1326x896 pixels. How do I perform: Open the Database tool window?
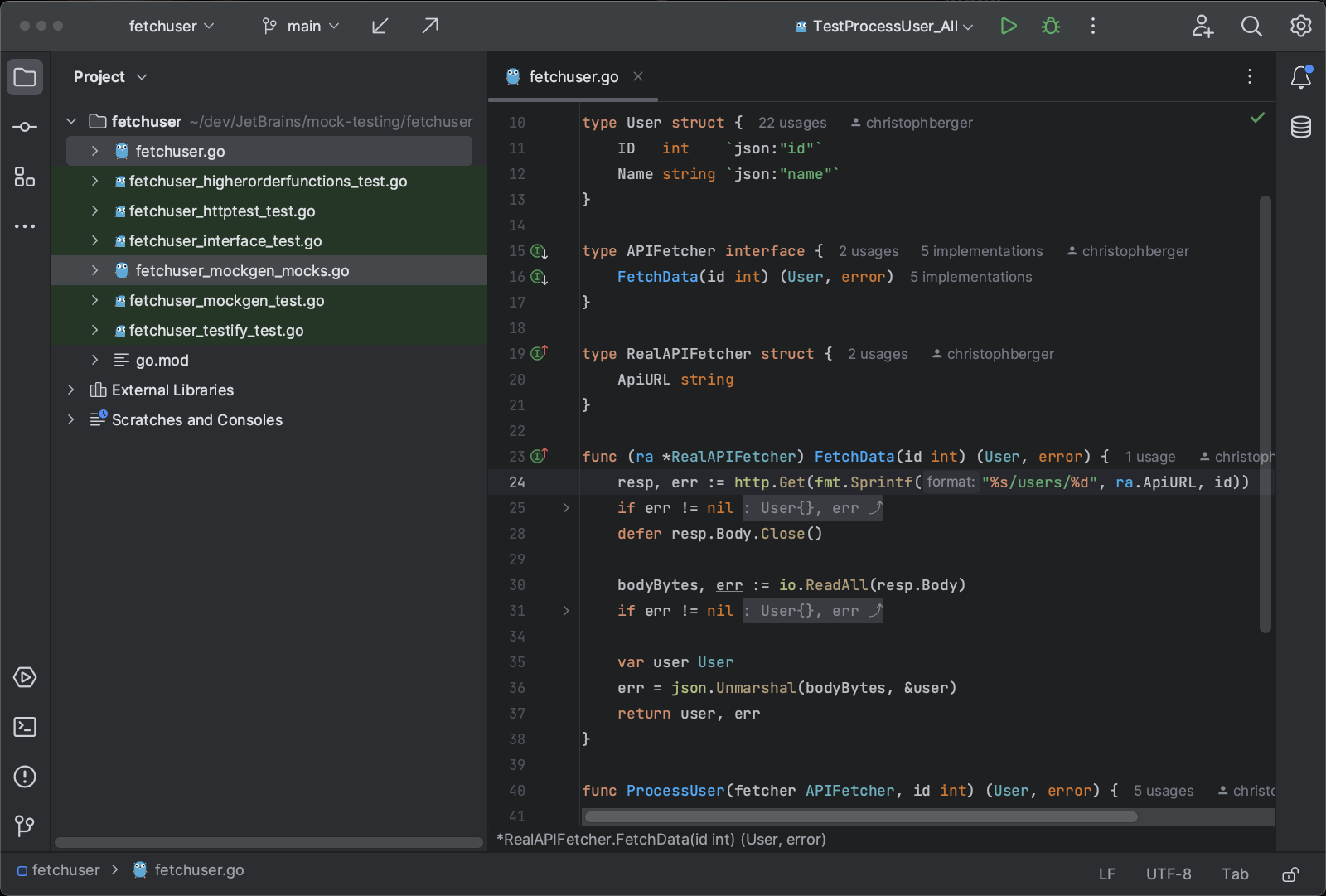pyautogui.click(x=1300, y=127)
